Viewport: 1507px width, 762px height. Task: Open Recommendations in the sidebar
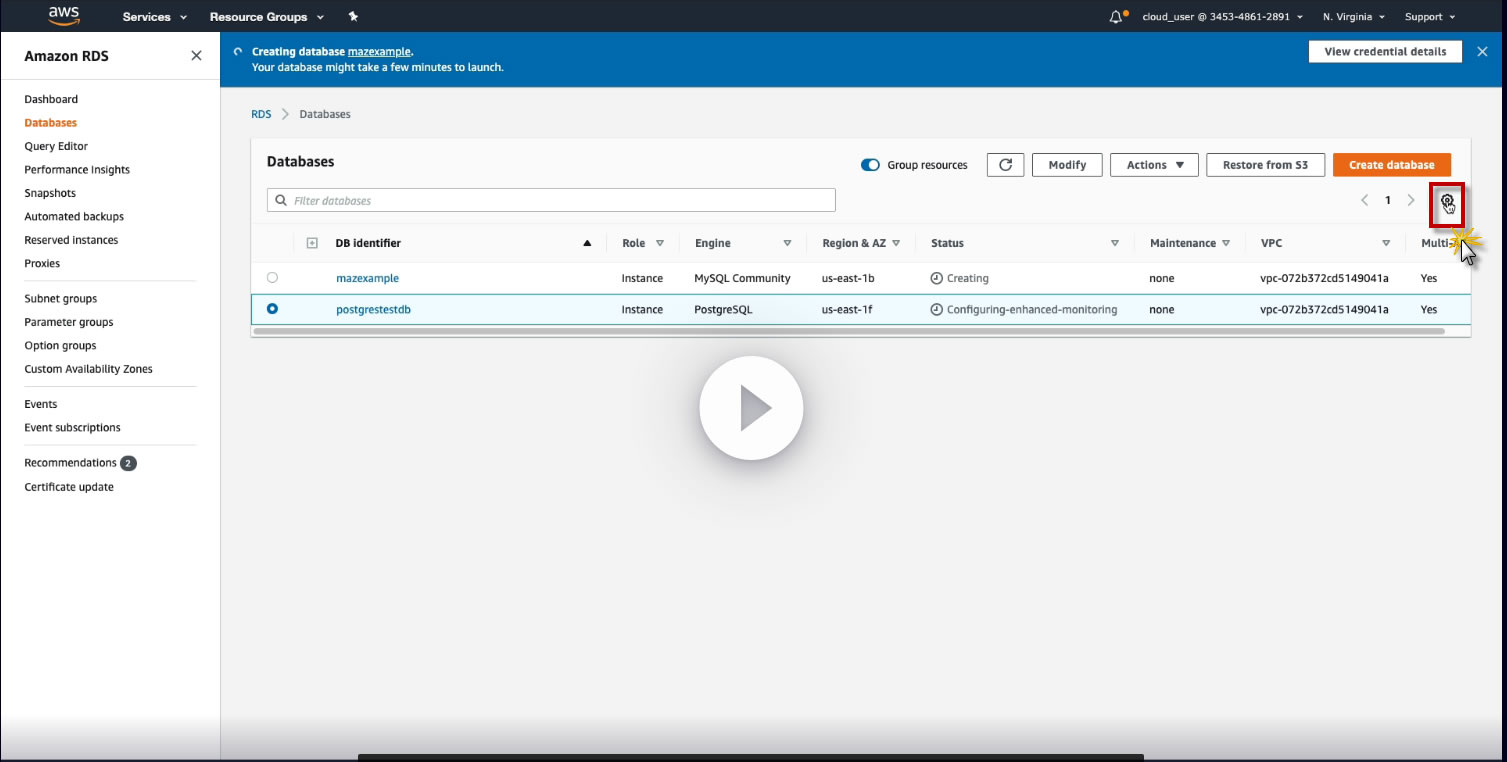pyautogui.click(x=70, y=463)
